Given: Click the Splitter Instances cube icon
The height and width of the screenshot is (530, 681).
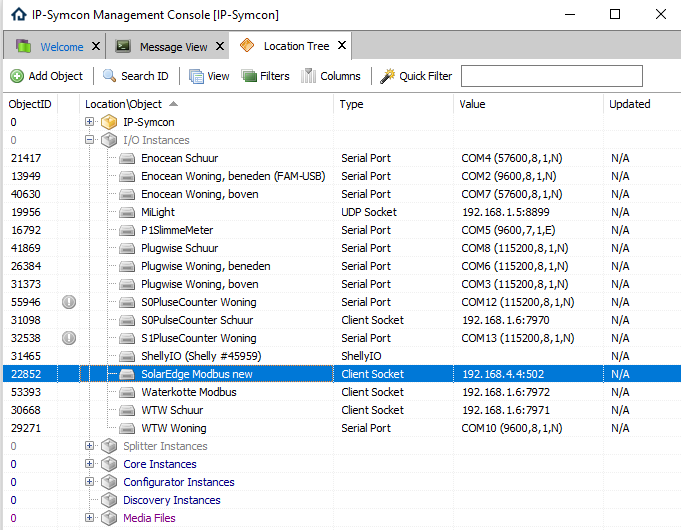Looking at the screenshot, I should [109, 446].
